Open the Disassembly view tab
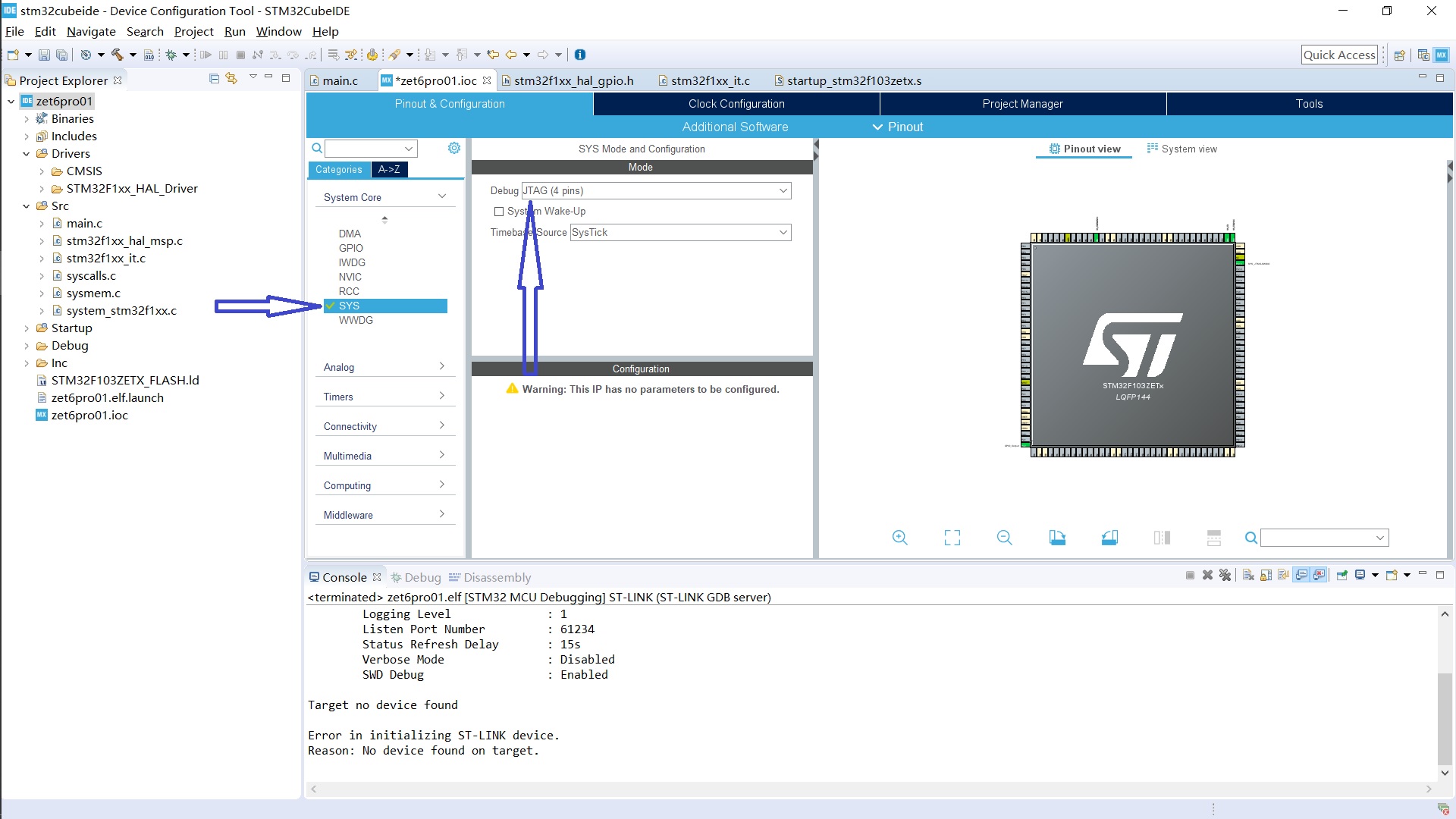 click(490, 577)
